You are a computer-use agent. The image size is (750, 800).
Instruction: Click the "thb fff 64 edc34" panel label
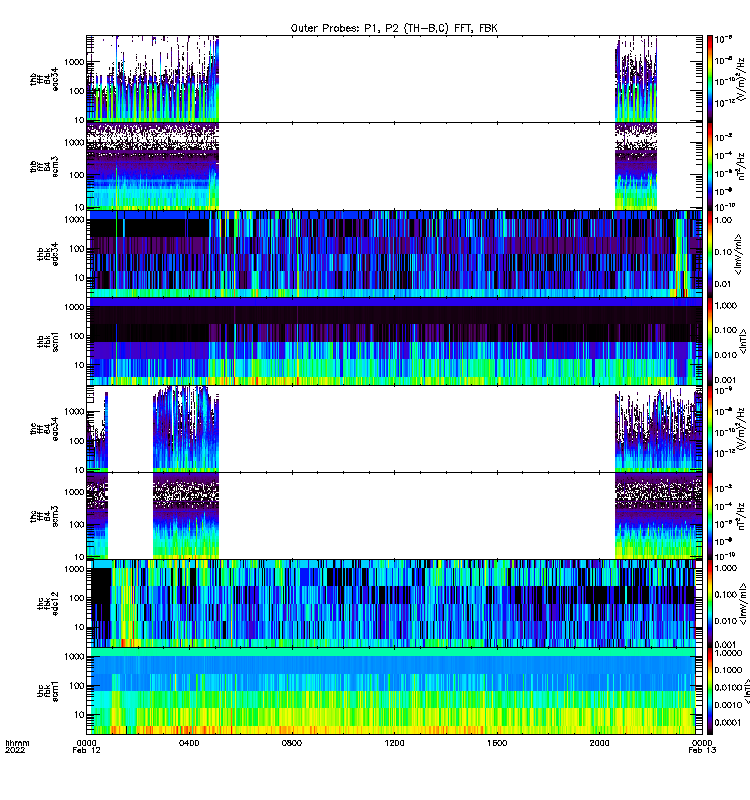(x=44, y=79)
